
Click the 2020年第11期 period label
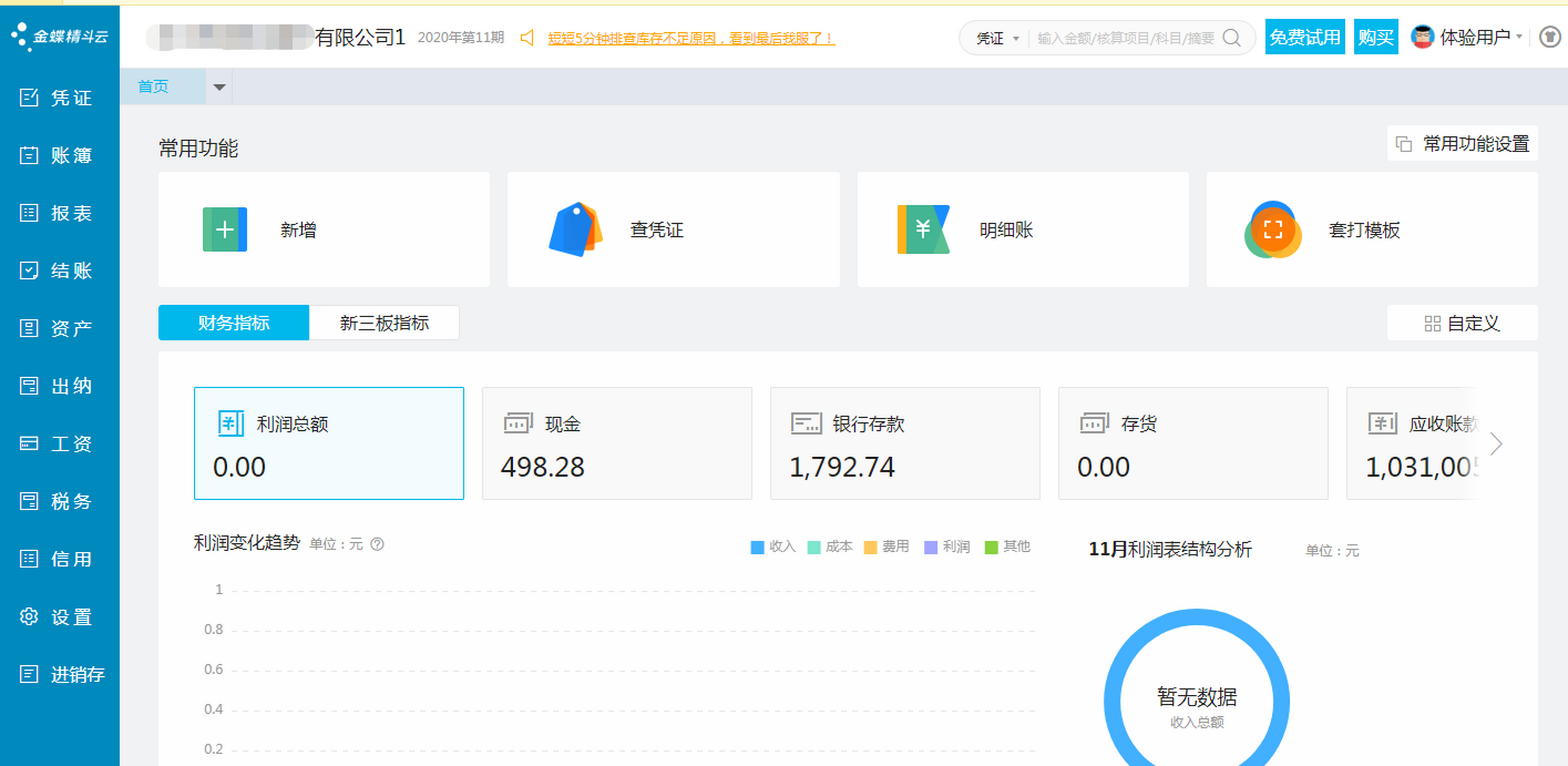point(461,38)
